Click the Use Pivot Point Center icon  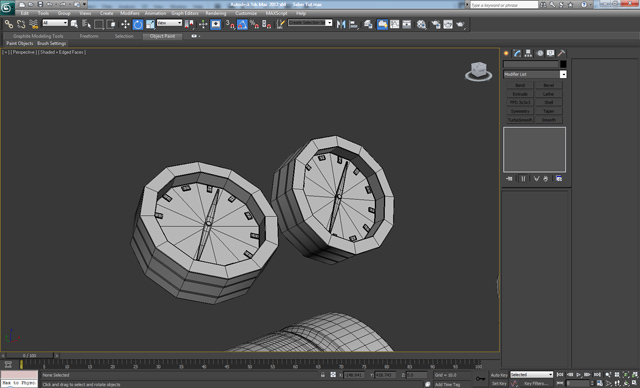(189, 24)
